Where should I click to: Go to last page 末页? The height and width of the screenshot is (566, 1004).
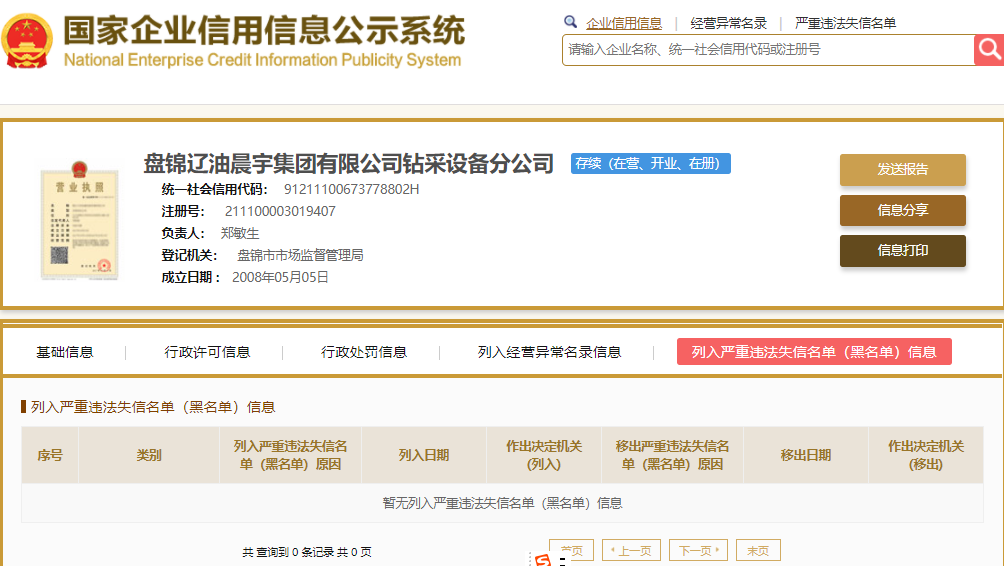[758, 551]
